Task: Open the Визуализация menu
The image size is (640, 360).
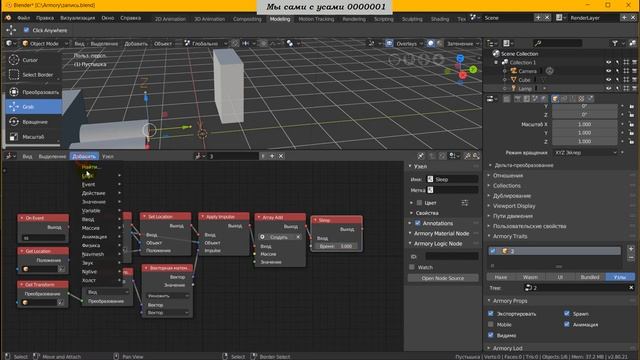Action: pyautogui.click(x=78, y=18)
